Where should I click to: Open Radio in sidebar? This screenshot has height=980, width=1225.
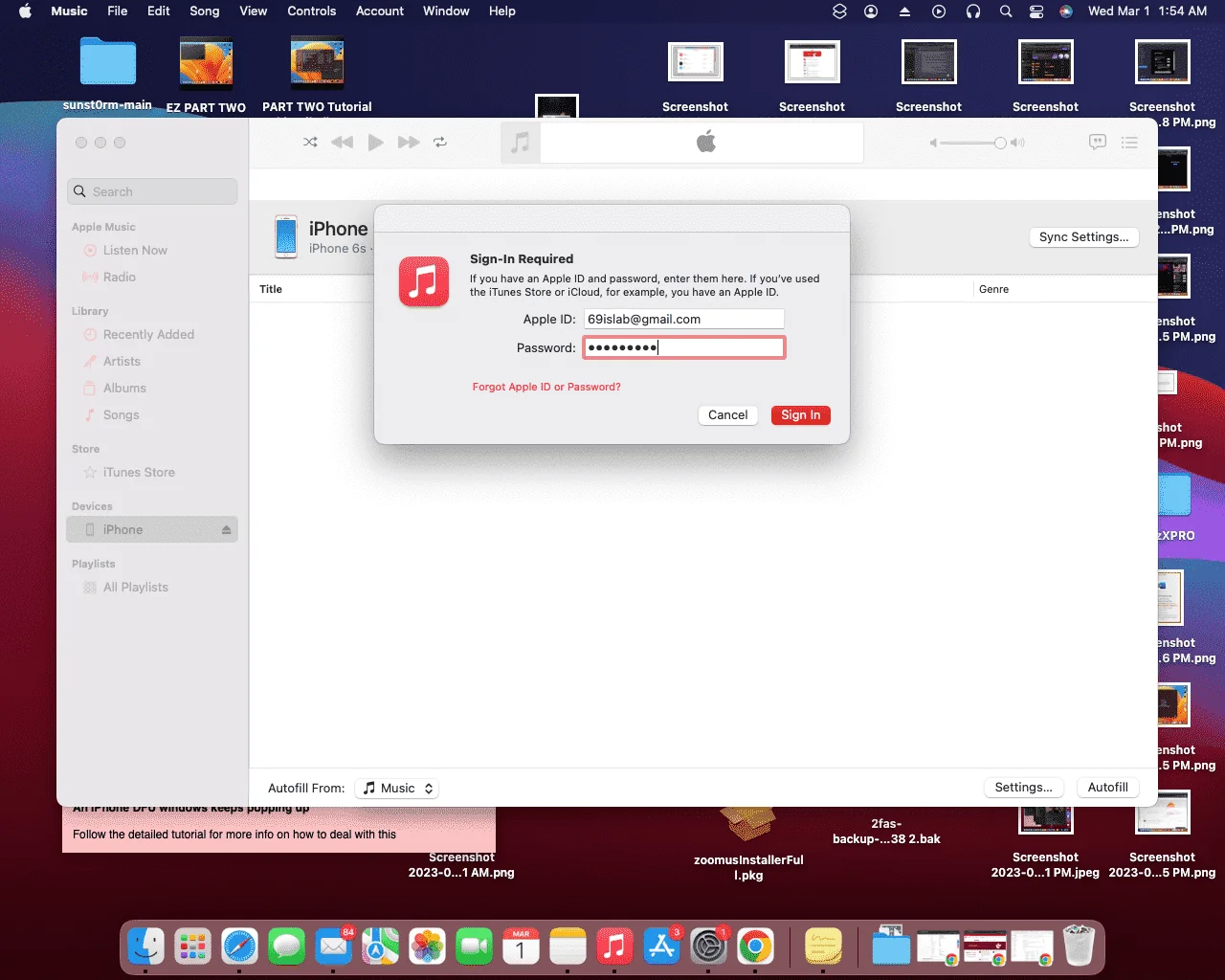pyautogui.click(x=119, y=277)
